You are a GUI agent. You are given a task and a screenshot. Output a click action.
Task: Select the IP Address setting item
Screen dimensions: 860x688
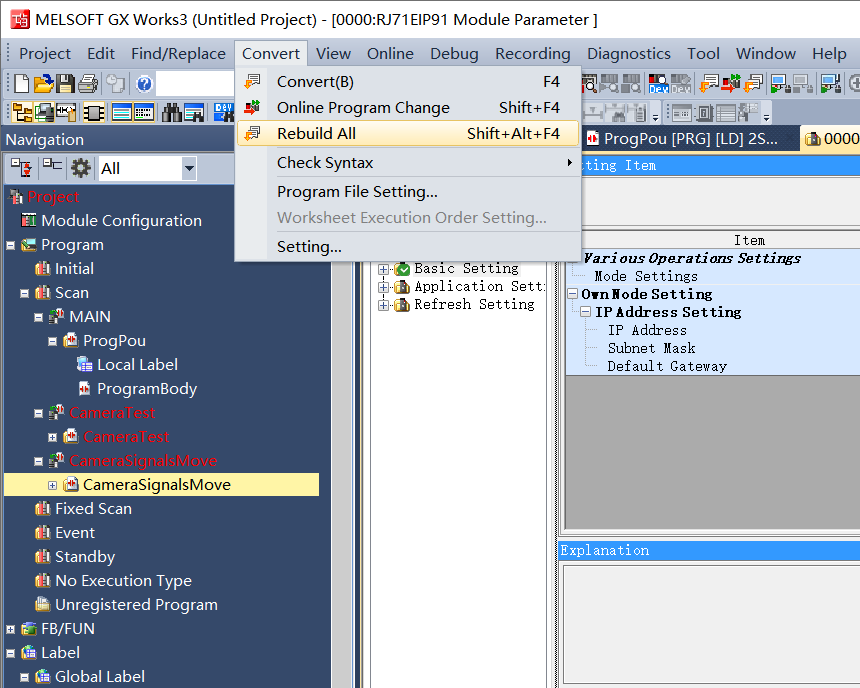click(x=647, y=330)
